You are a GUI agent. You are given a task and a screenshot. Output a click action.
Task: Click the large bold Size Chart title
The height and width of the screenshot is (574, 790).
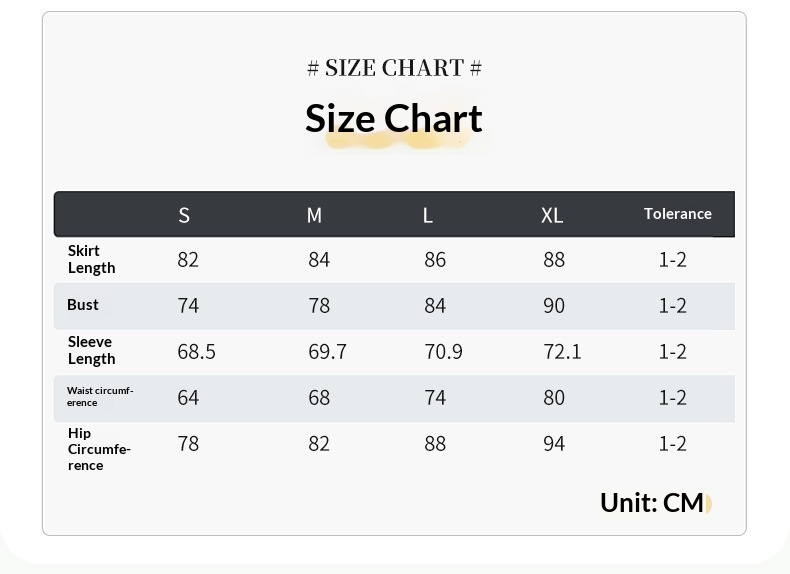[x=394, y=118]
